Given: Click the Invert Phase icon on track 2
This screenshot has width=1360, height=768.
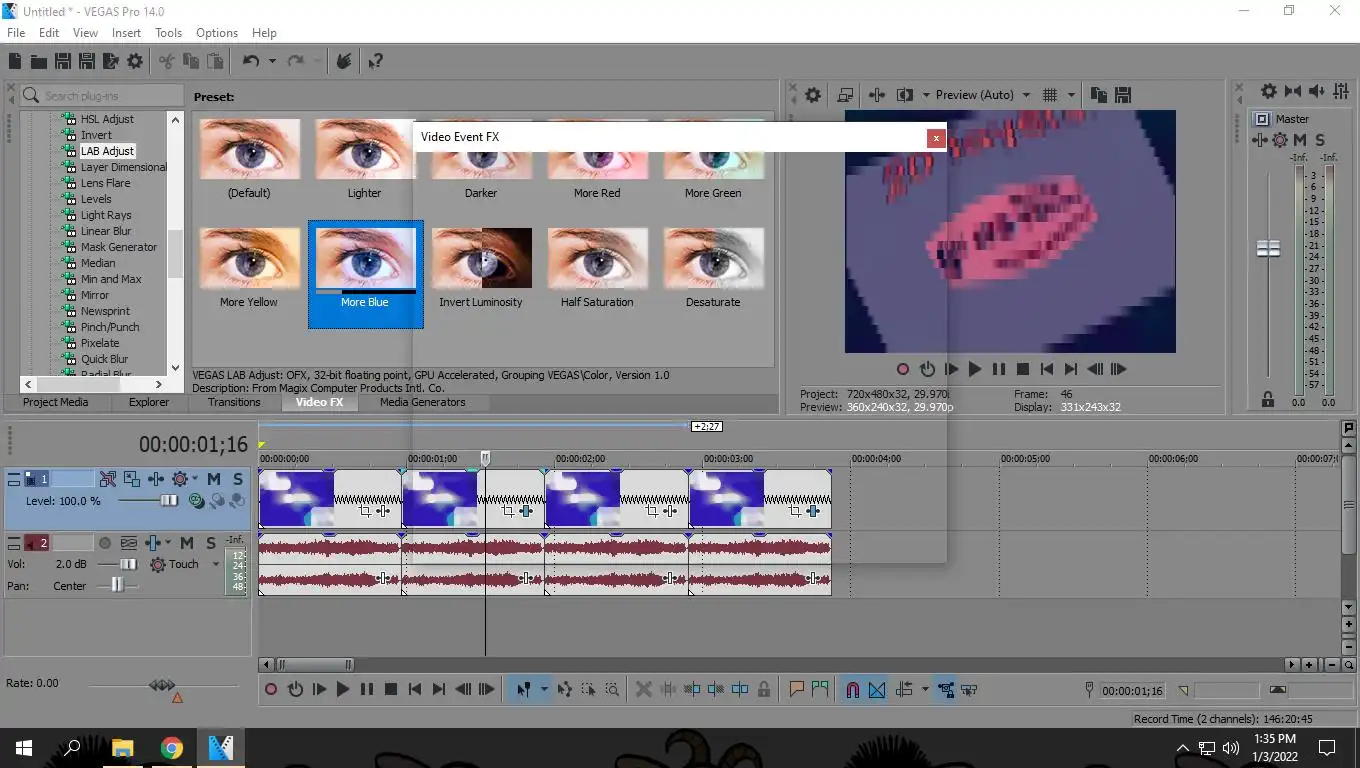Looking at the screenshot, I should [x=129, y=543].
